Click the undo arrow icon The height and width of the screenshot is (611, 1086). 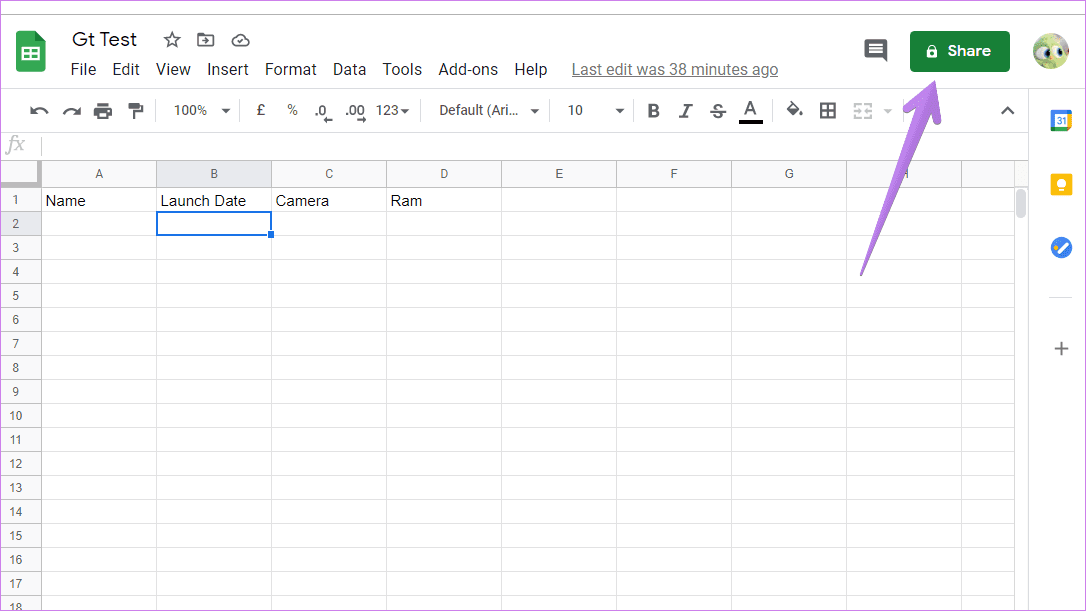[x=39, y=111]
